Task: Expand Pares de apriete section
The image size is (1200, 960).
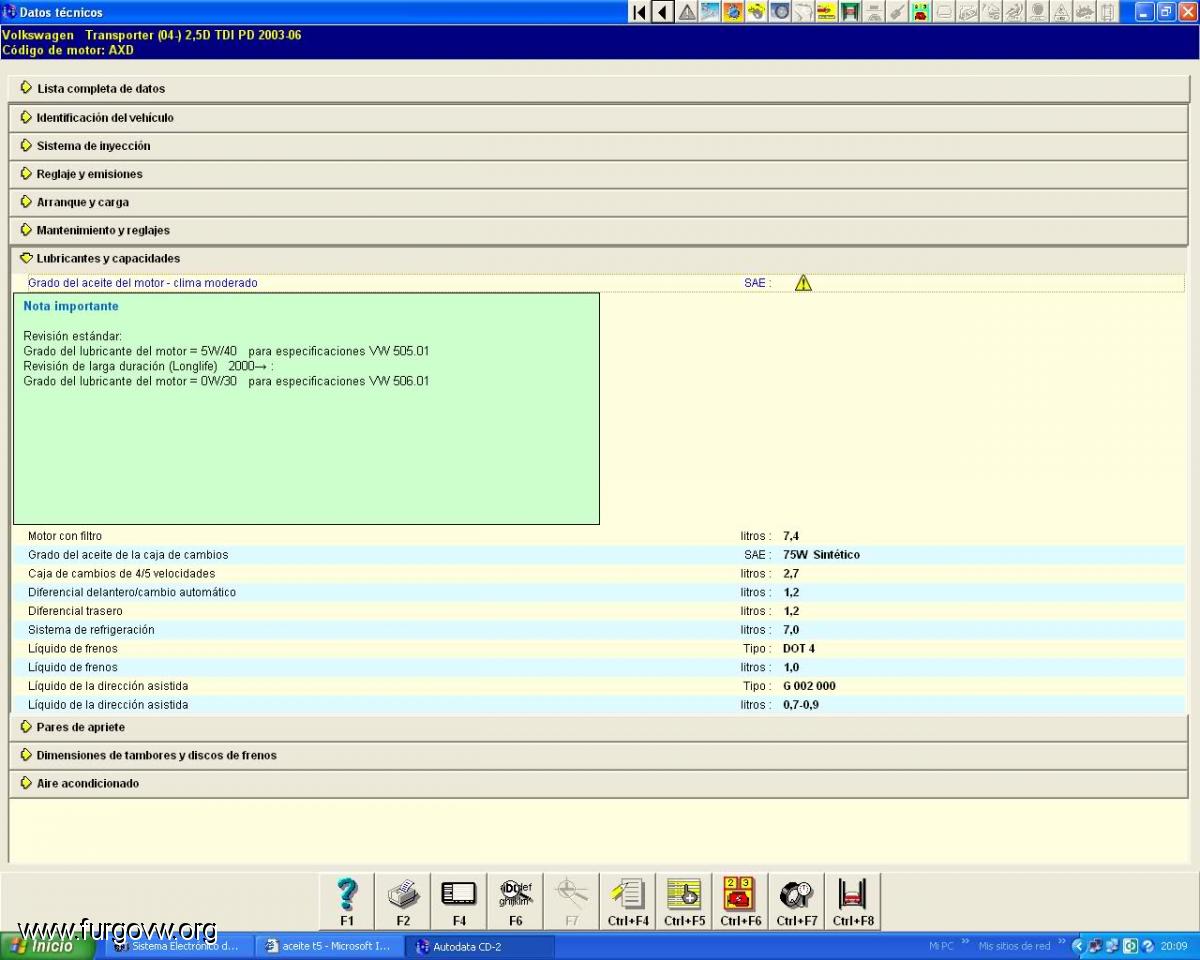Action: pos(599,727)
